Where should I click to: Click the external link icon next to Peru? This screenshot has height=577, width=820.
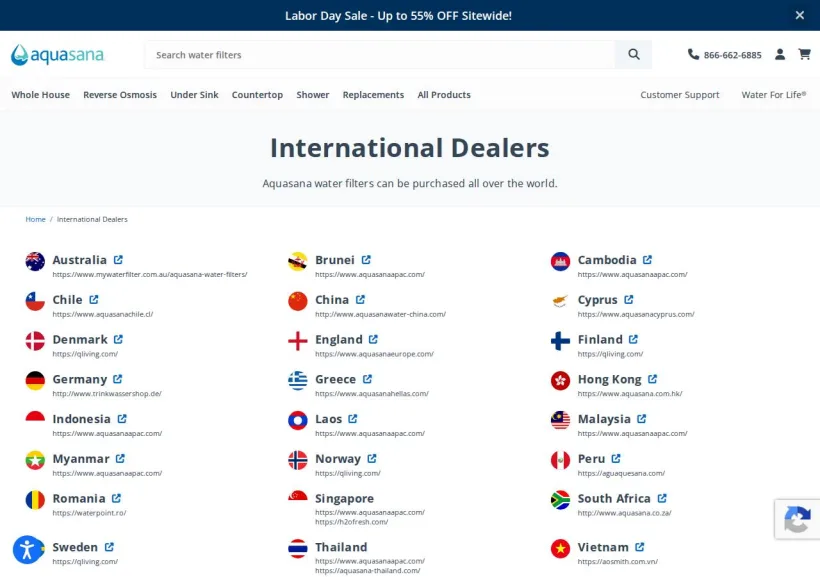(x=616, y=458)
